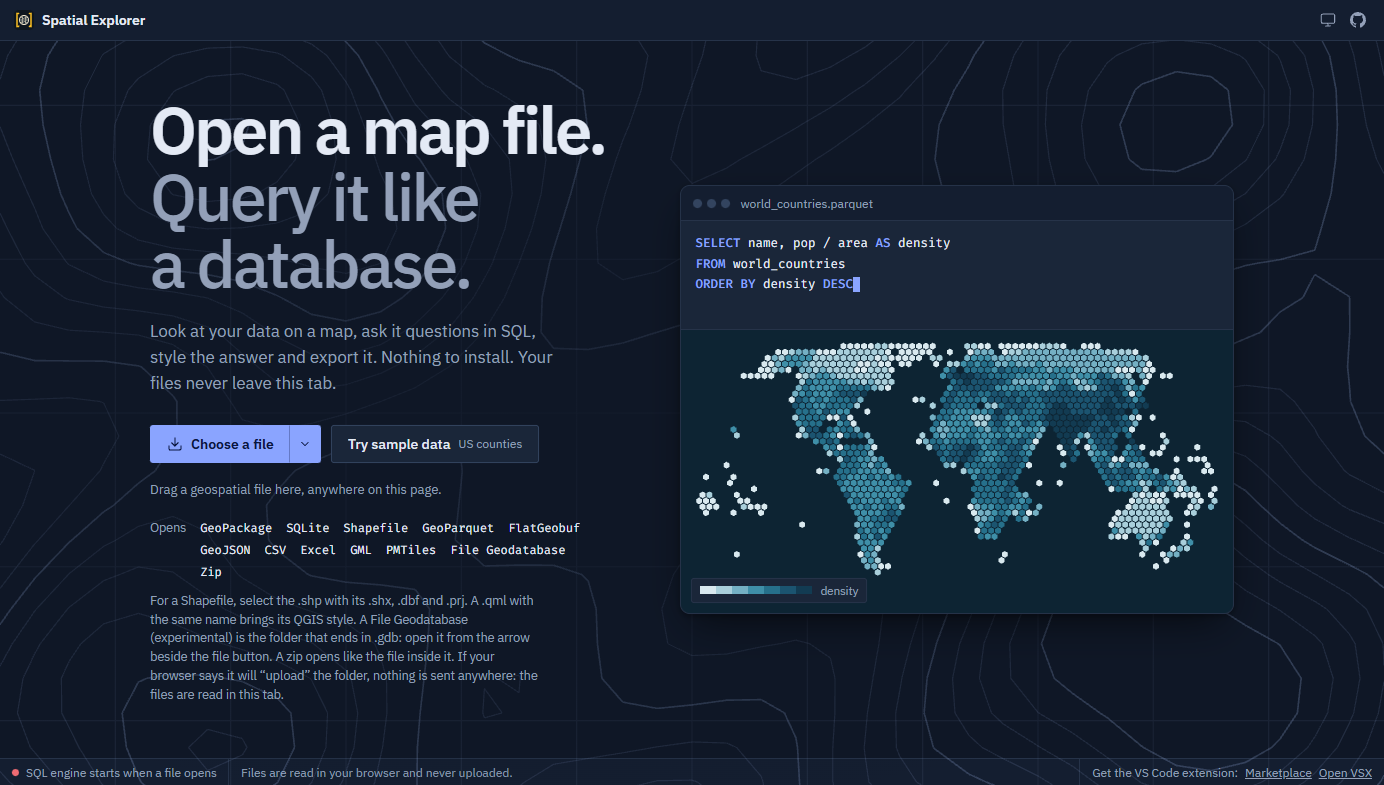Try sample data with US counties
Screen dimensions: 1384x785
click(435, 444)
